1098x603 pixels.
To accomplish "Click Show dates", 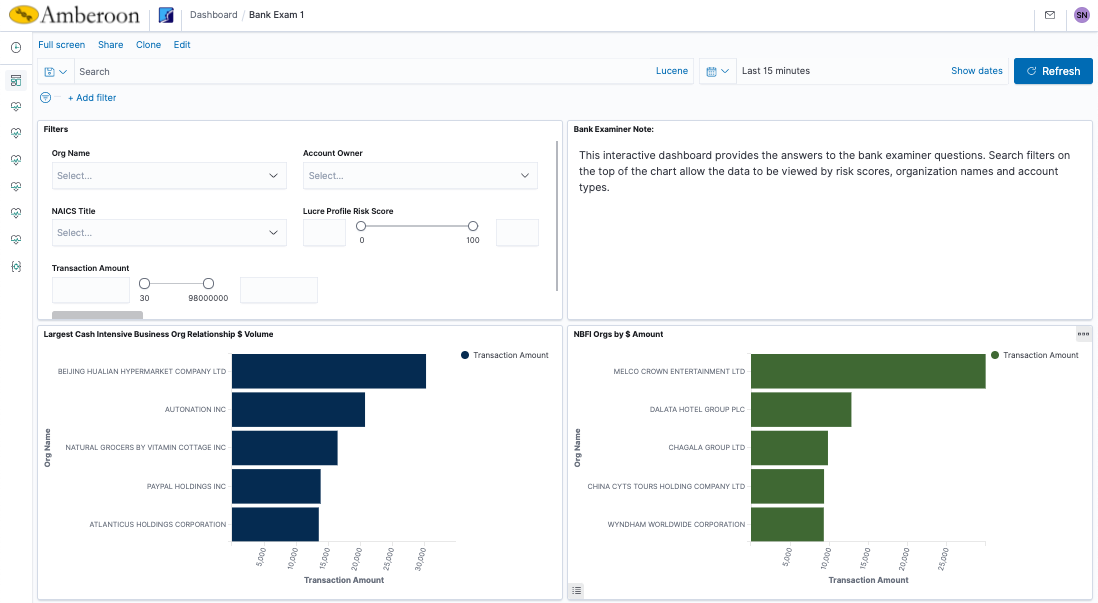I will click(977, 71).
